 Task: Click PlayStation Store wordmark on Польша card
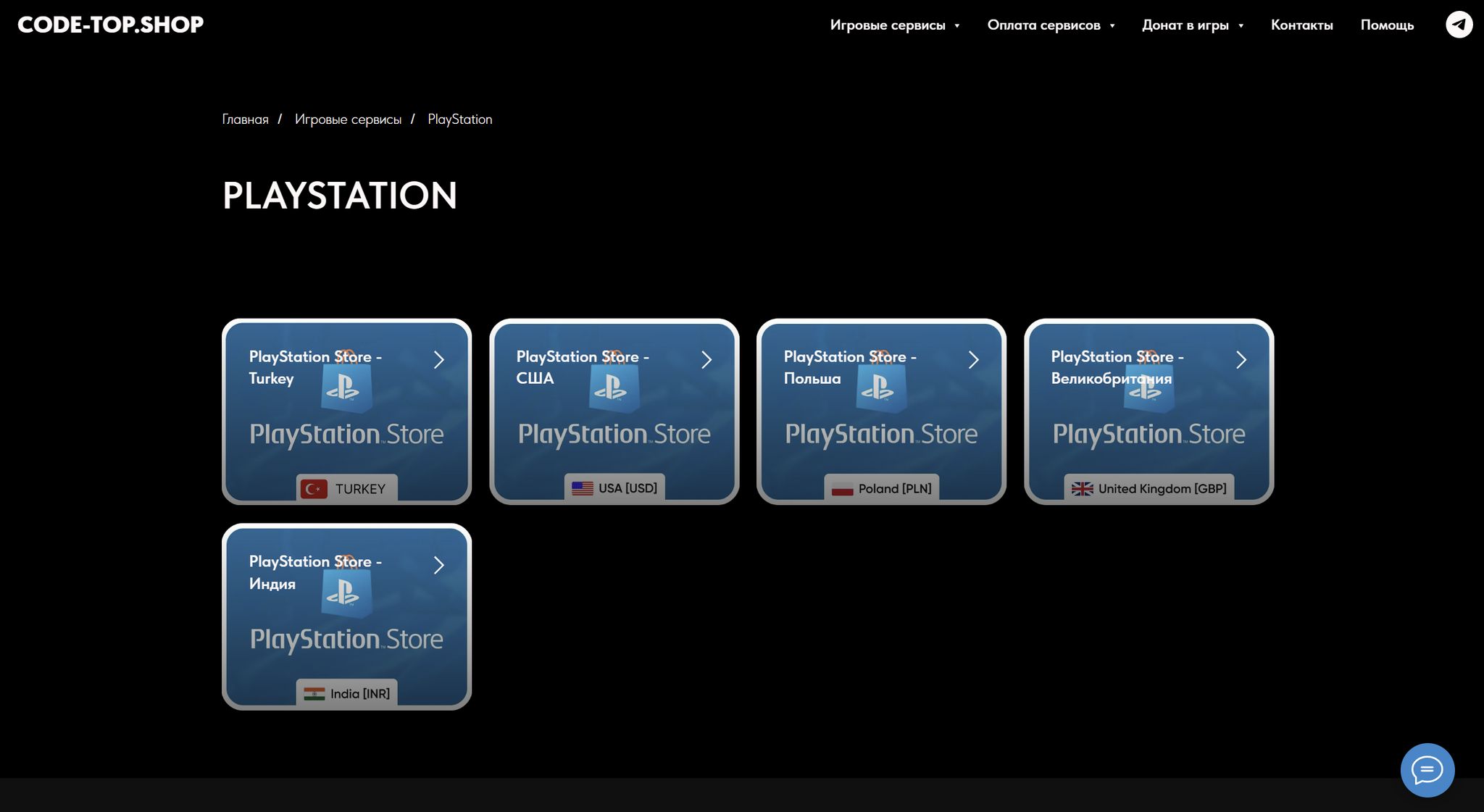point(881,435)
